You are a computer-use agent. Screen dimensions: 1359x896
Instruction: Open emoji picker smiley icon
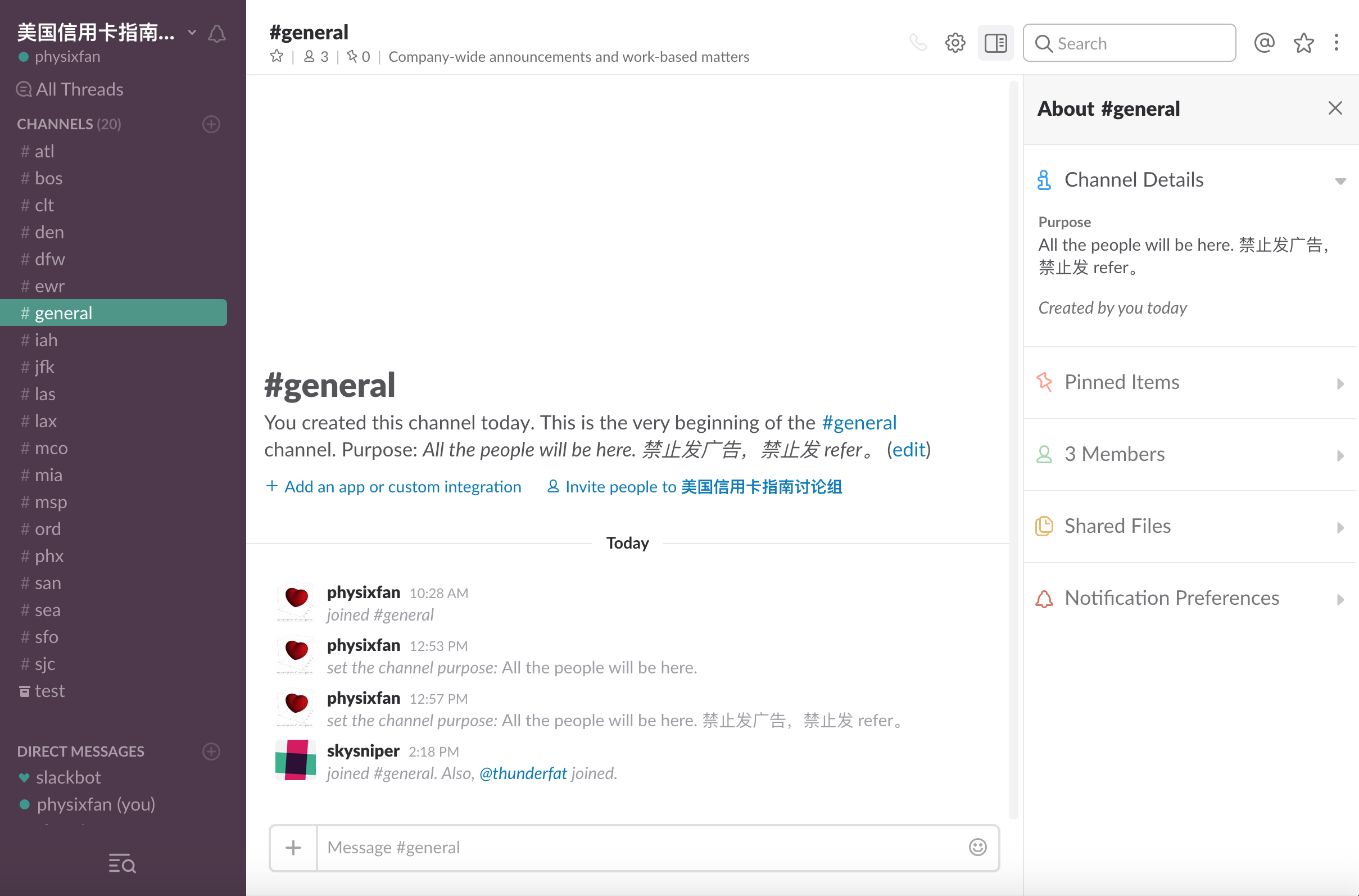coord(977,847)
